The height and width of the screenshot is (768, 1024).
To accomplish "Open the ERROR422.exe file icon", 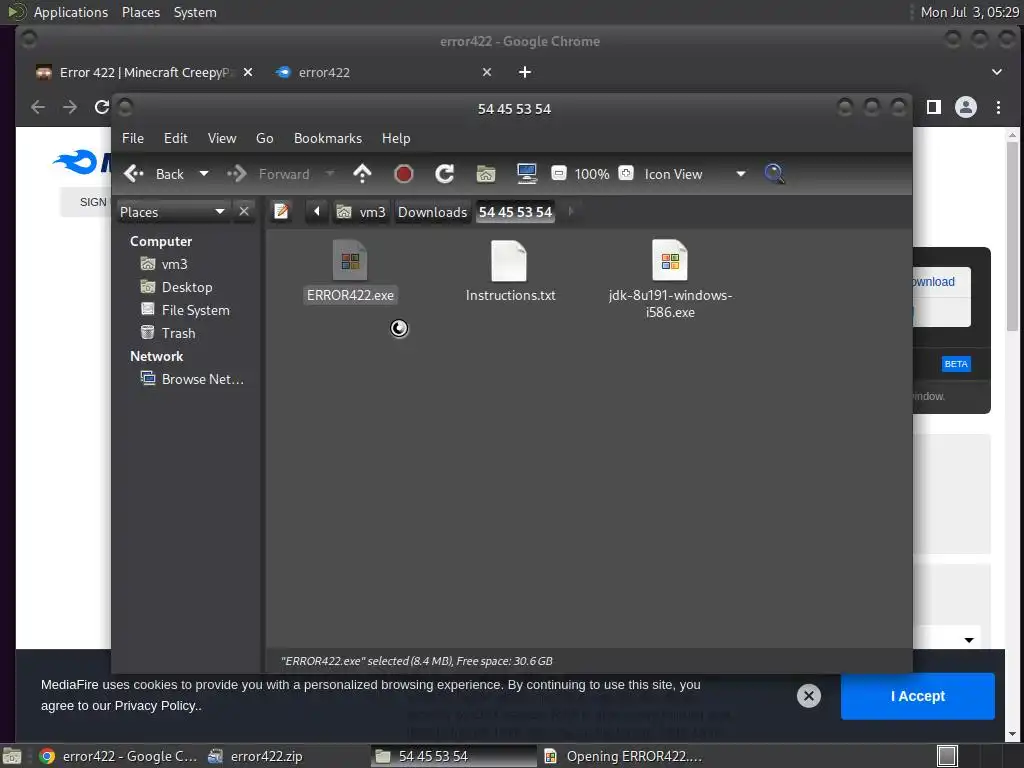I will 350,261.
